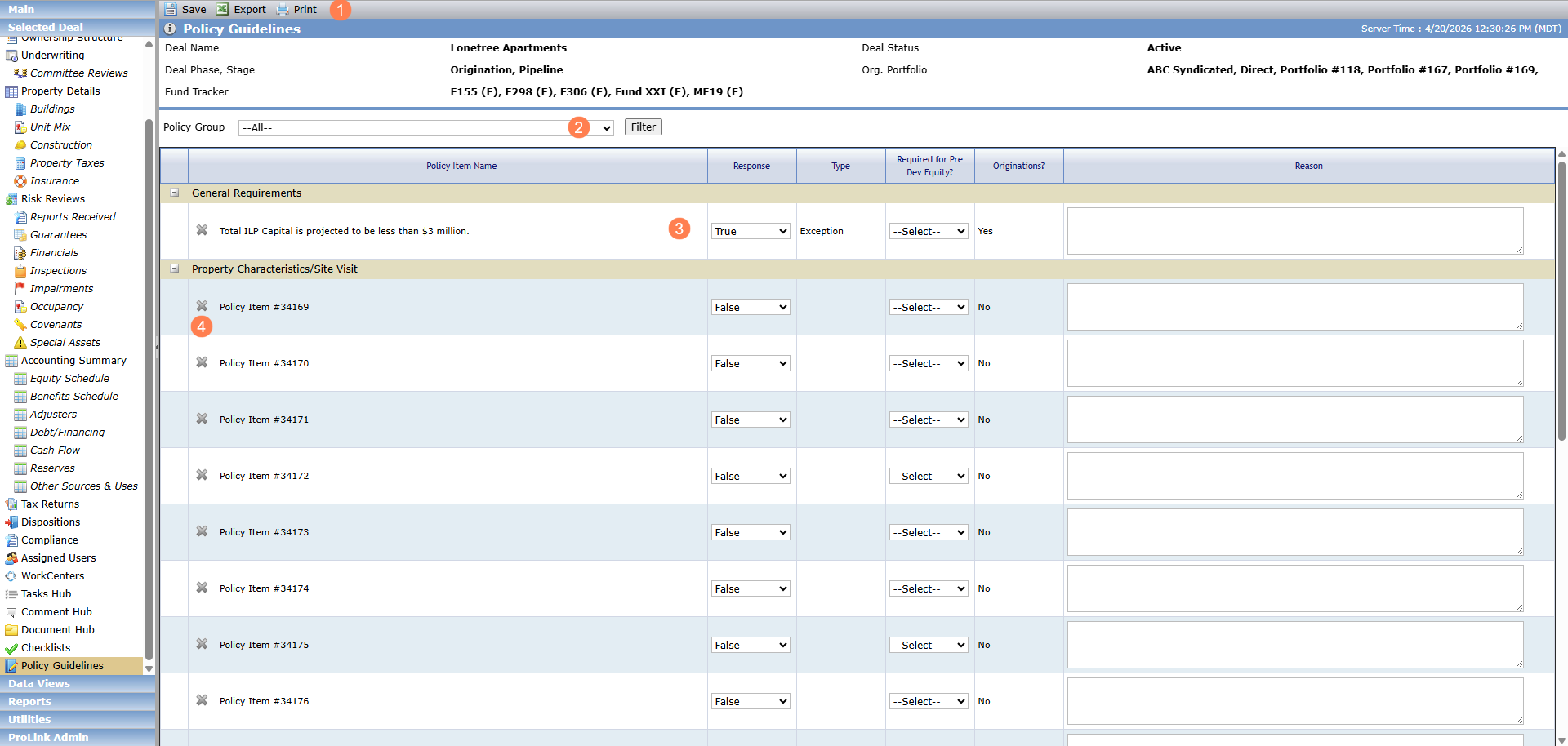
Task: Remove Policy Item #34170 with X icon
Action: pos(202,362)
